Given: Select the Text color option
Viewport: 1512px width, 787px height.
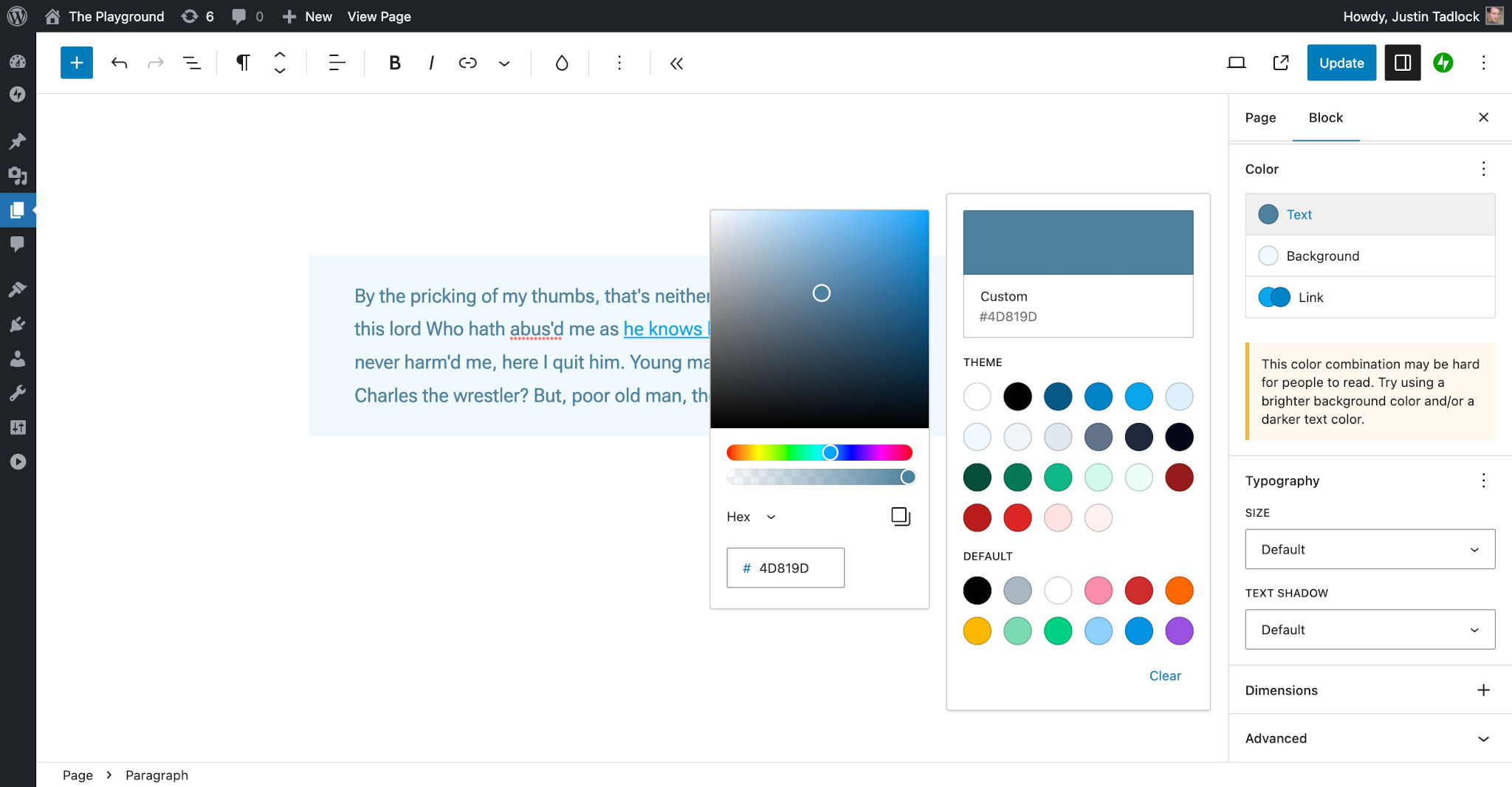Looking at the screenshot, I should [1298, 214].
